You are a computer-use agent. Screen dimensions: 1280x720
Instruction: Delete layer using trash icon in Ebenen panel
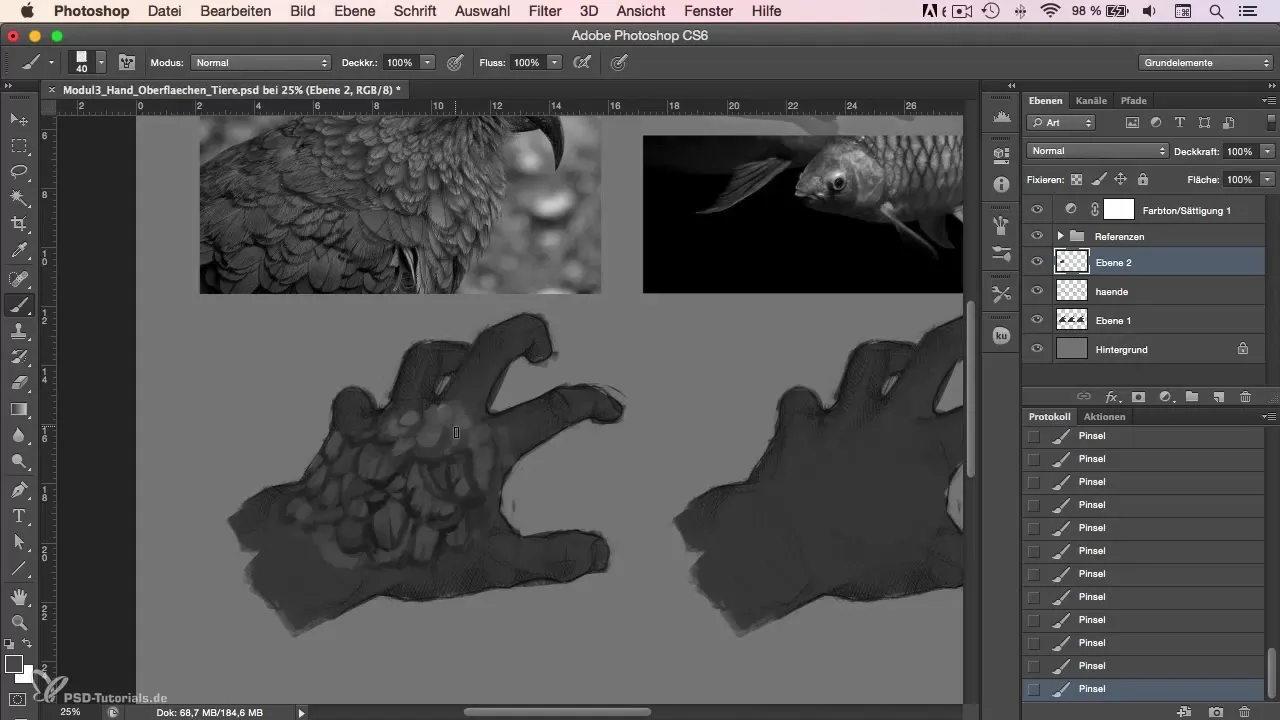coord(1245,397)
